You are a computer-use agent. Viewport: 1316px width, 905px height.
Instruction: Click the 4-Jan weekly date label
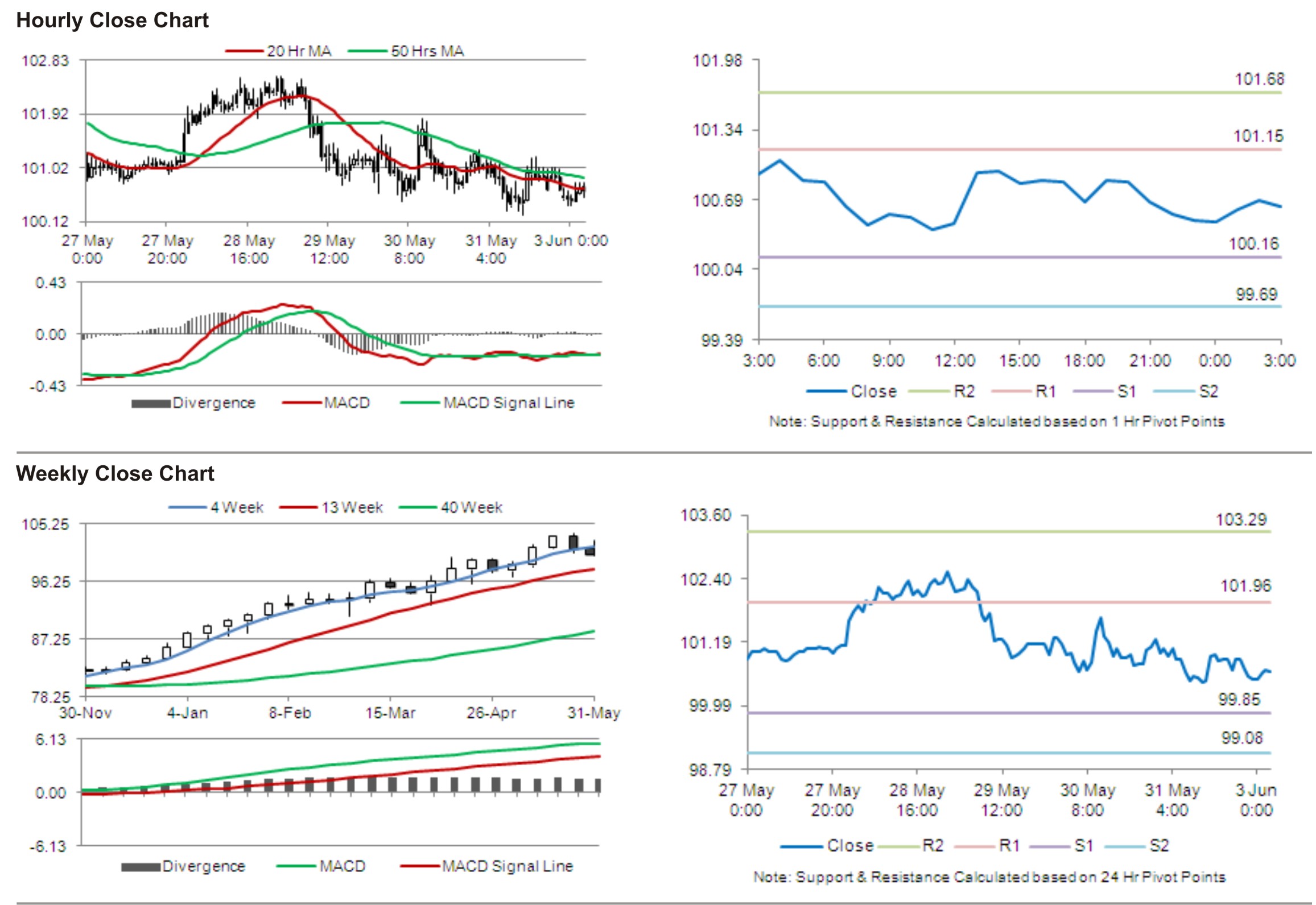pos(187,713)
